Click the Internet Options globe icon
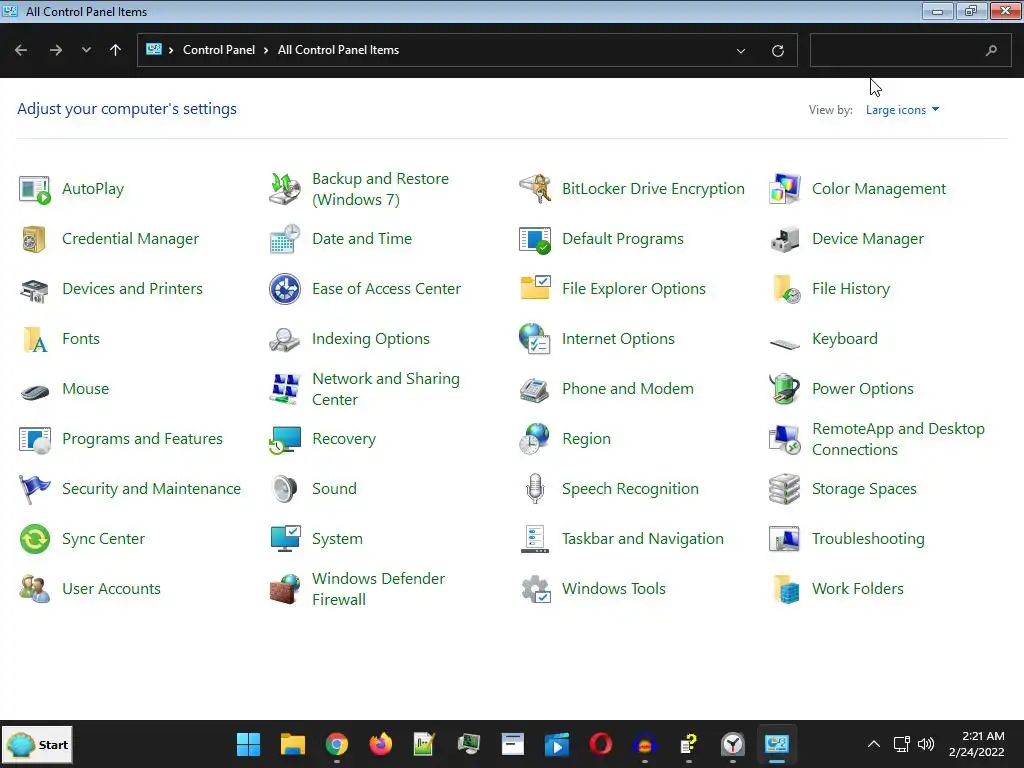Viewport: 1024px width, 768px height. [535, 338]
